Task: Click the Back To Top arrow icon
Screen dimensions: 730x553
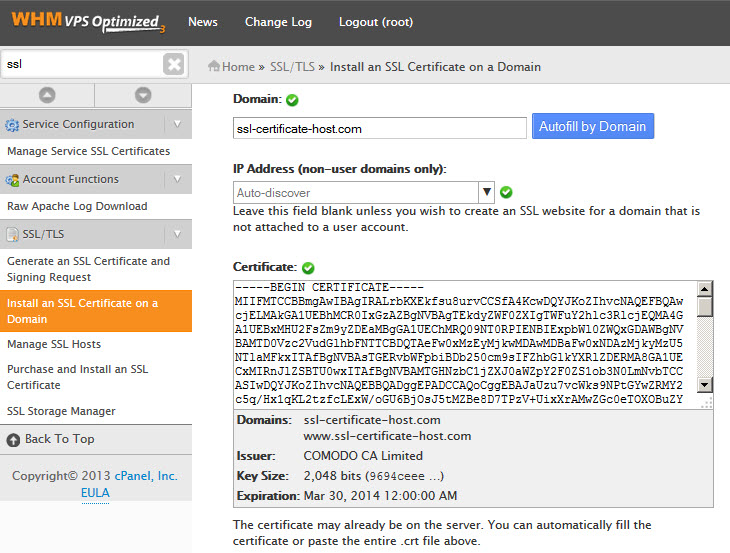Action: point(13,439)
